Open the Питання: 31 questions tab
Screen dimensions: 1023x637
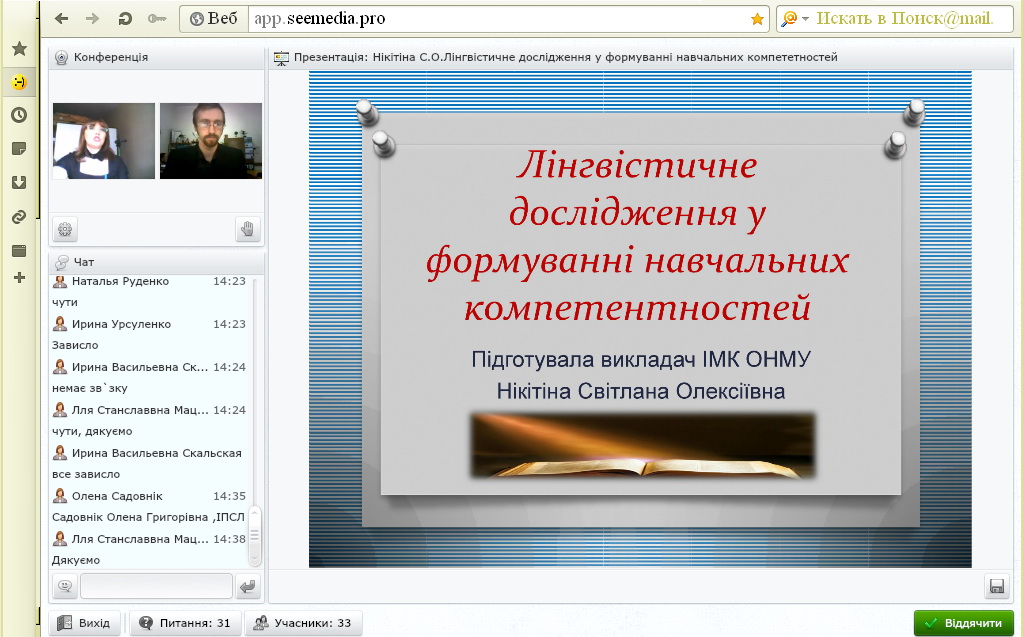click(185, 623)
